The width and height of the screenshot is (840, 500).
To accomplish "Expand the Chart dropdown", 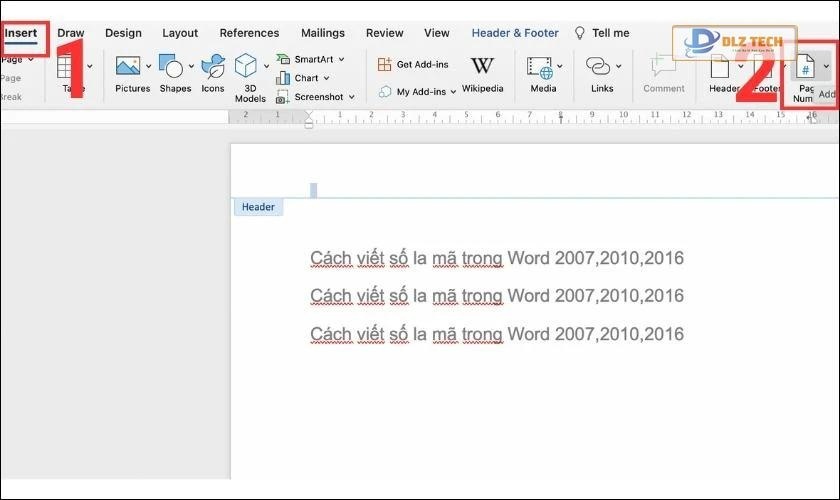I will coord(328,78).
